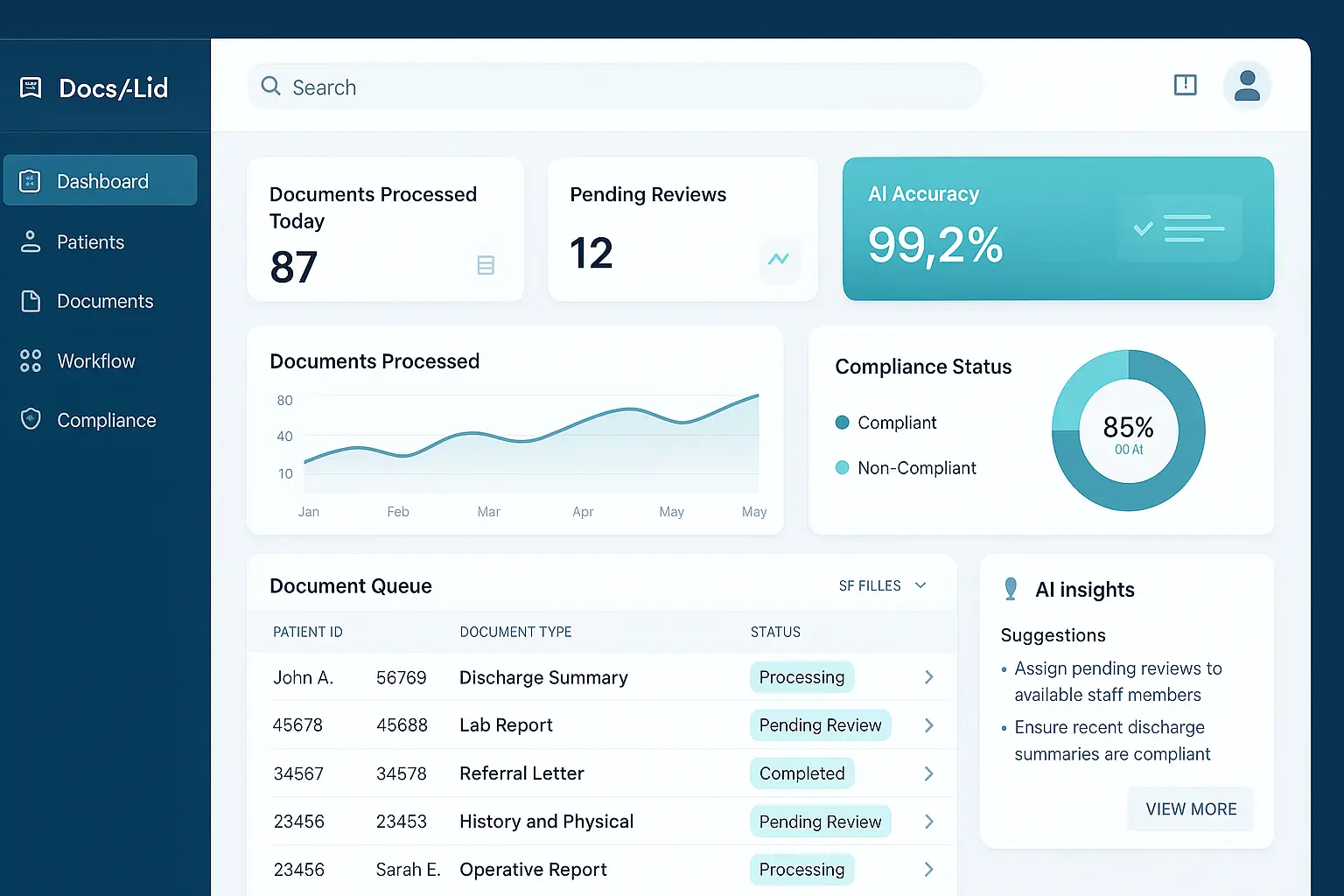1344x896 pixels.
Task: Click the search magnifier icon
Action: pyautogui.click(x=270, y=87)
